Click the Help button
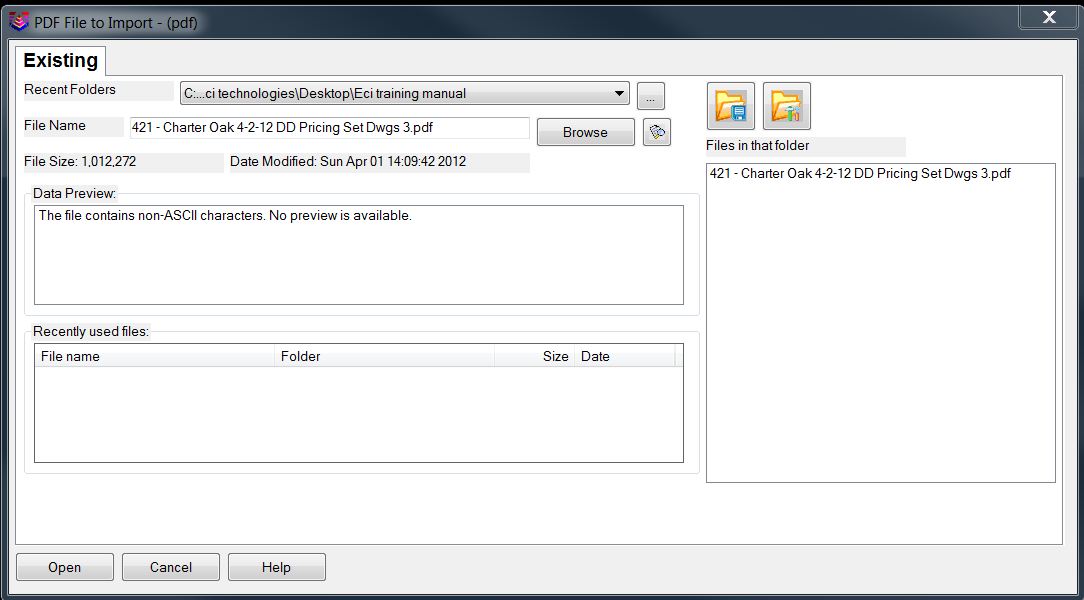 (x=277, y=568)
